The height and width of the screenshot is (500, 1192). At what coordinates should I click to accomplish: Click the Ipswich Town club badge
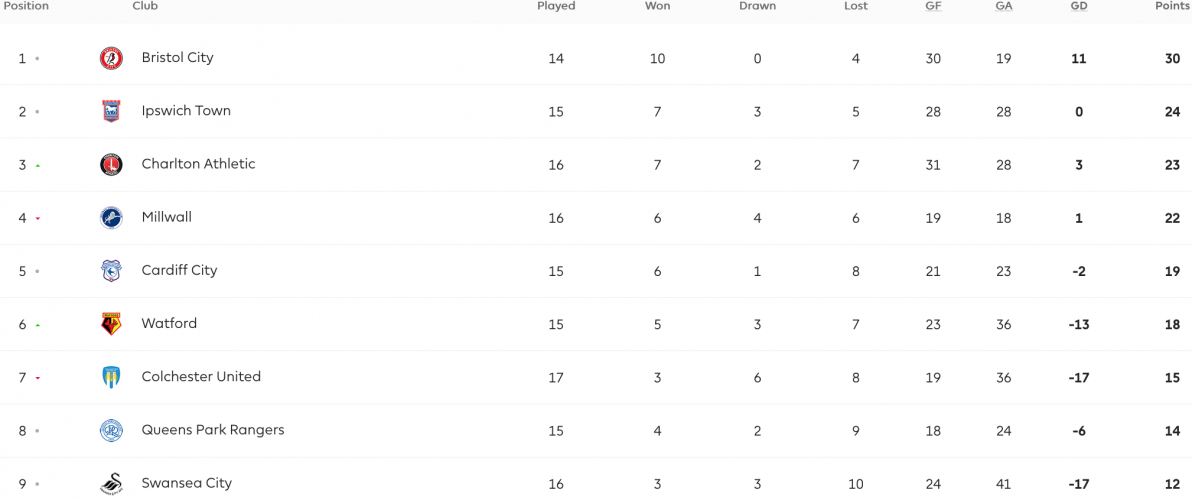point(112,112)
